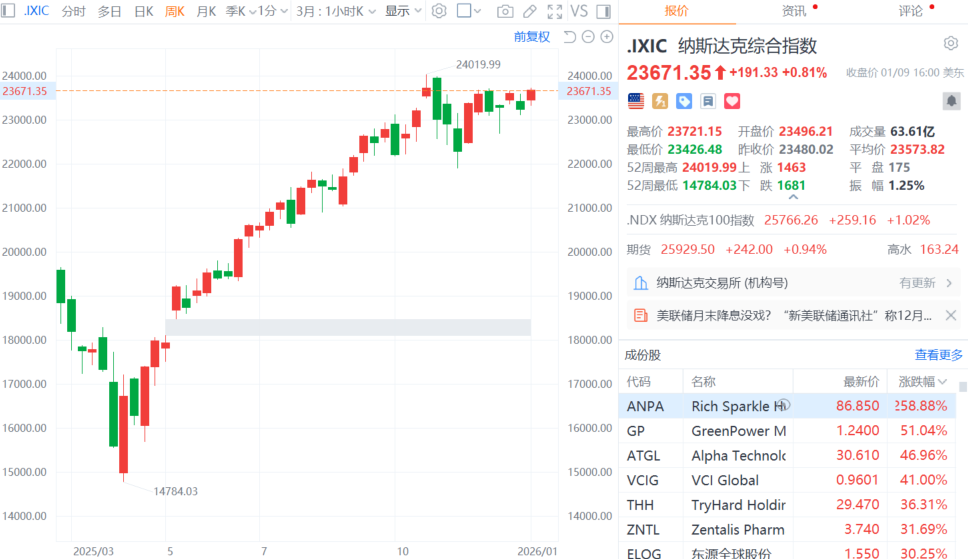Click the info icon beside Rich Sparkle
Image resolution: width=968 pixels, height=559 pixels.
[783, 405]
